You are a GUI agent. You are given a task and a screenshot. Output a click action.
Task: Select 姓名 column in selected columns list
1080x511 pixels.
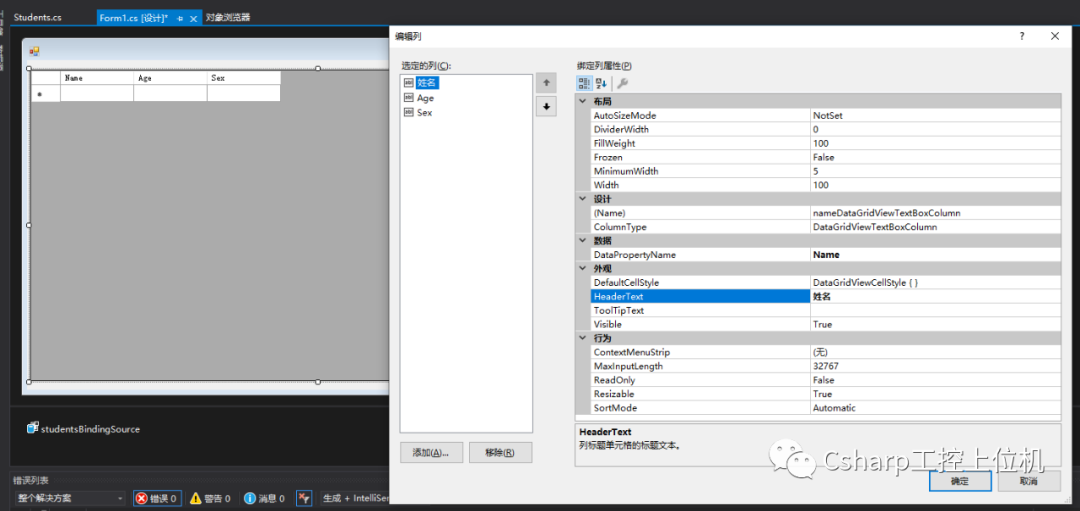427,83
